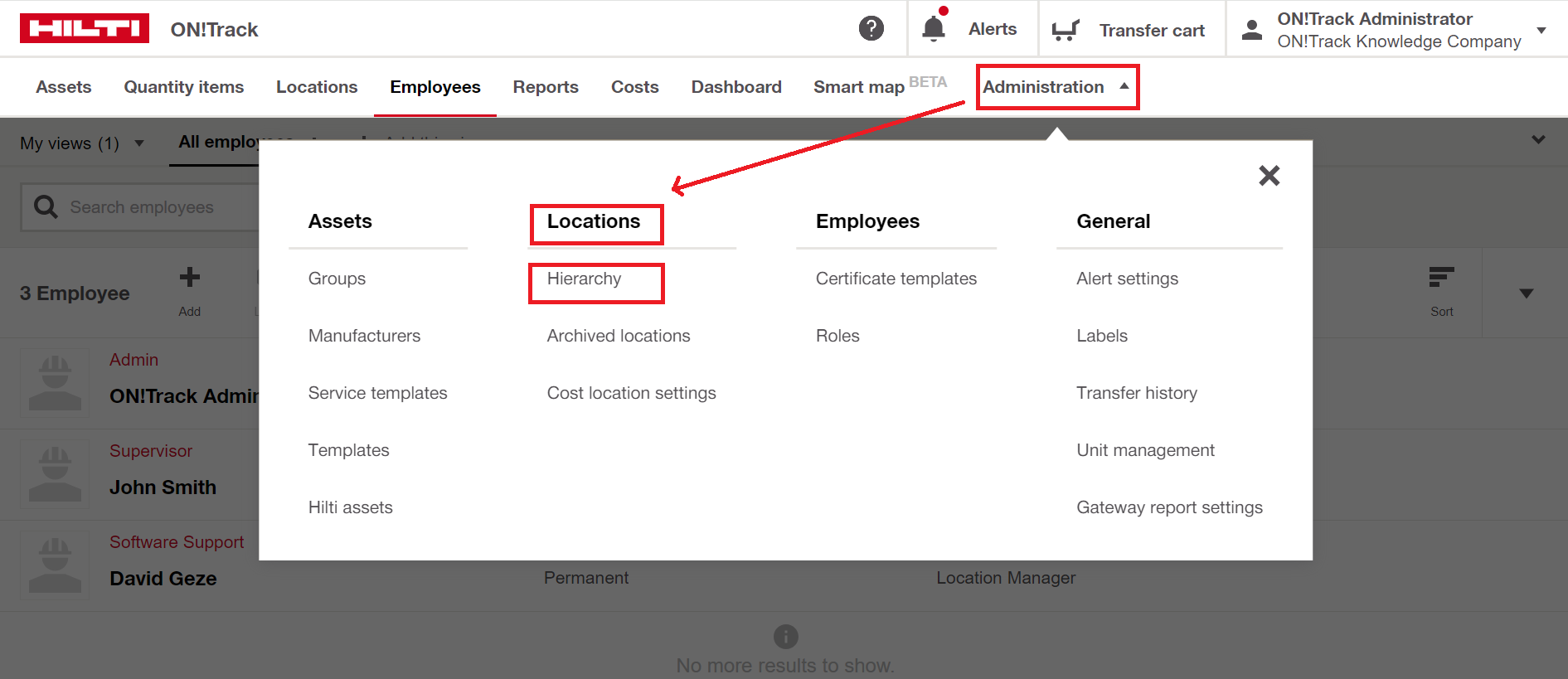Open Roles under Employees
Screen dimensions: 1568x679
(837, 336)
